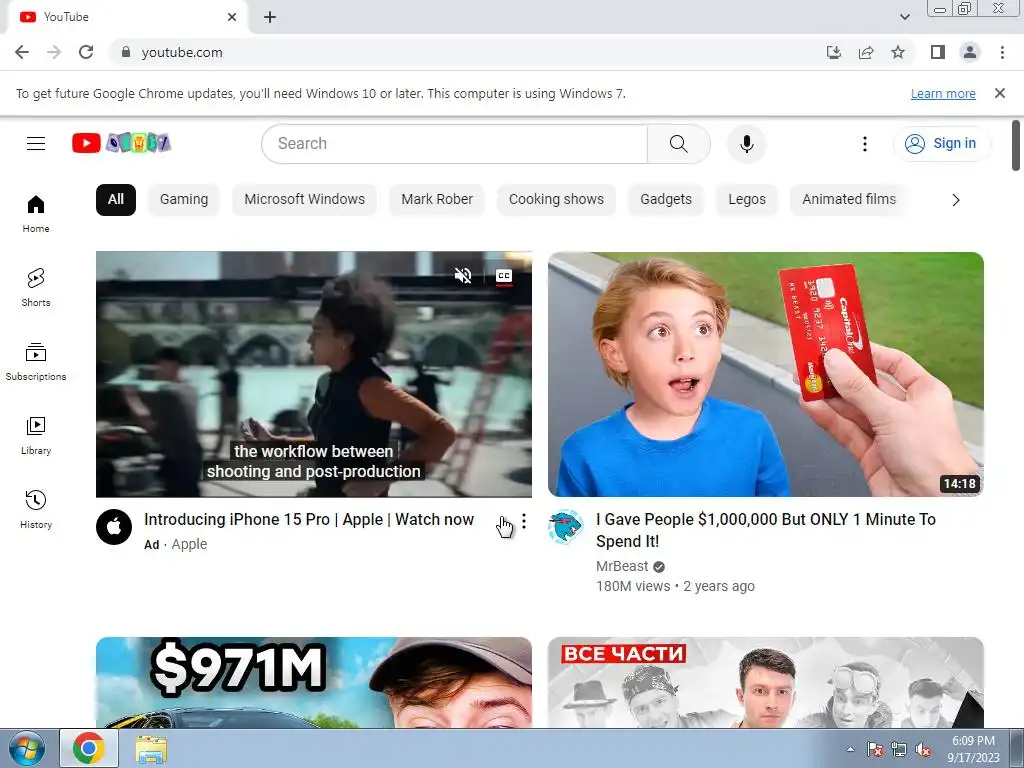Open the Windows Start menu

[27, 748]
